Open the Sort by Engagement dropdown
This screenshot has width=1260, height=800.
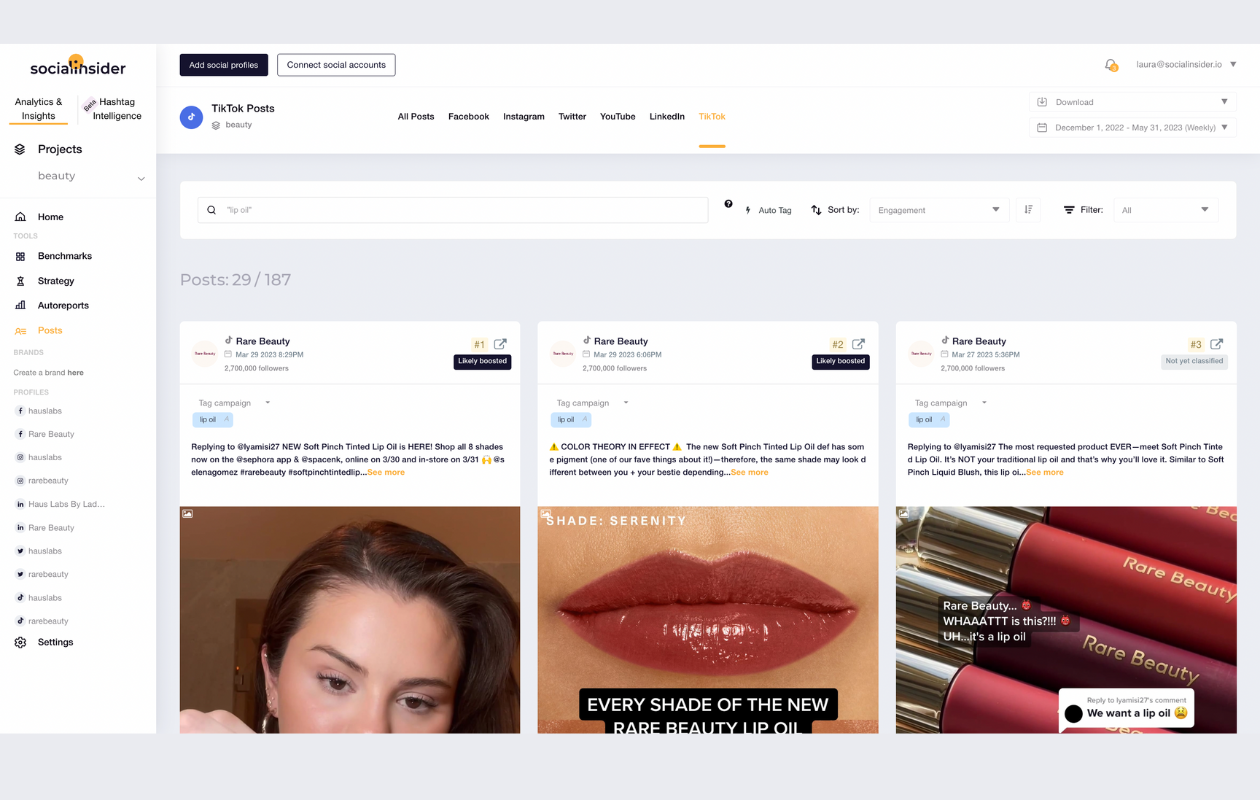[x=939, y=210]
